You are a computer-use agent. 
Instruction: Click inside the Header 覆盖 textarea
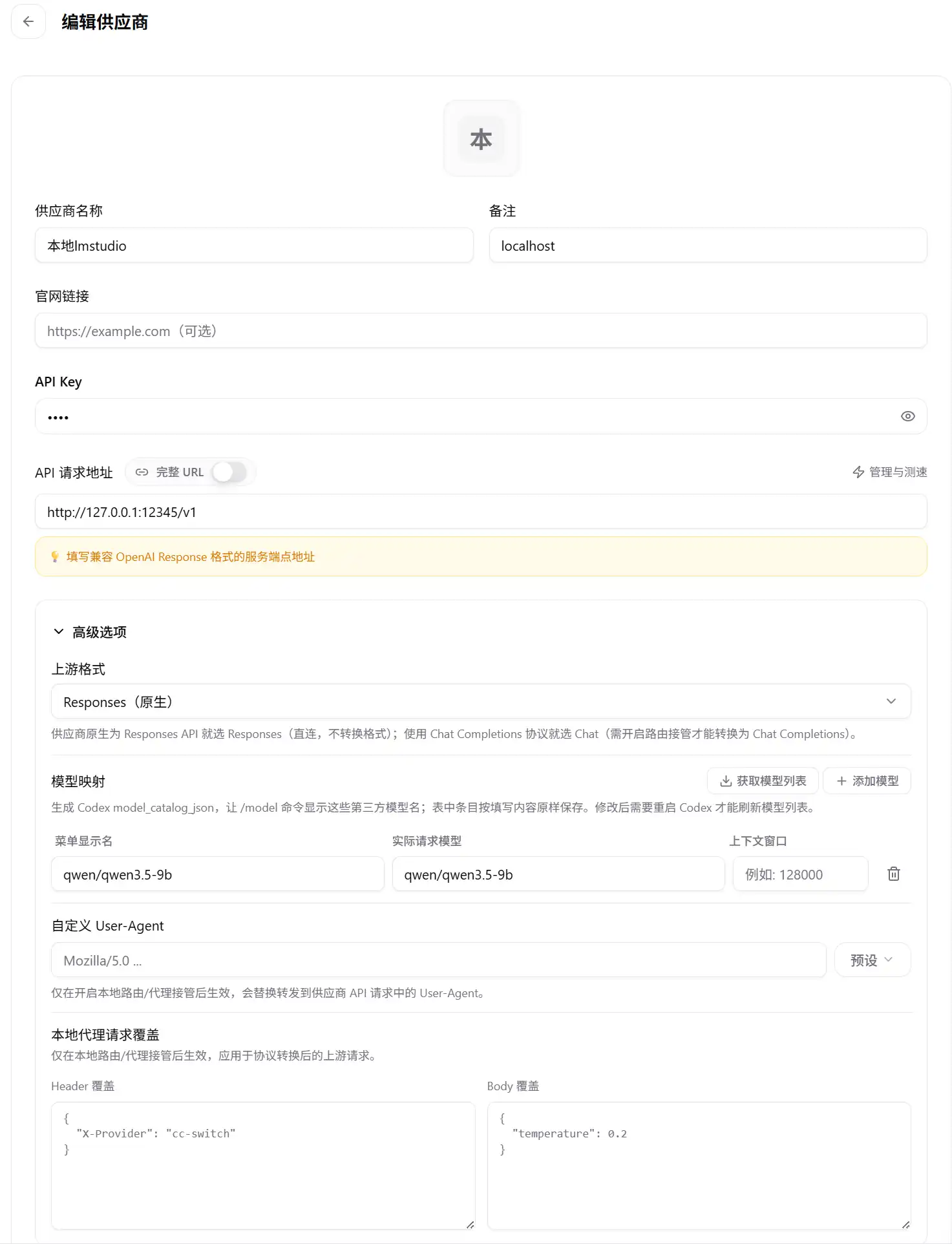click(263, 1166)
